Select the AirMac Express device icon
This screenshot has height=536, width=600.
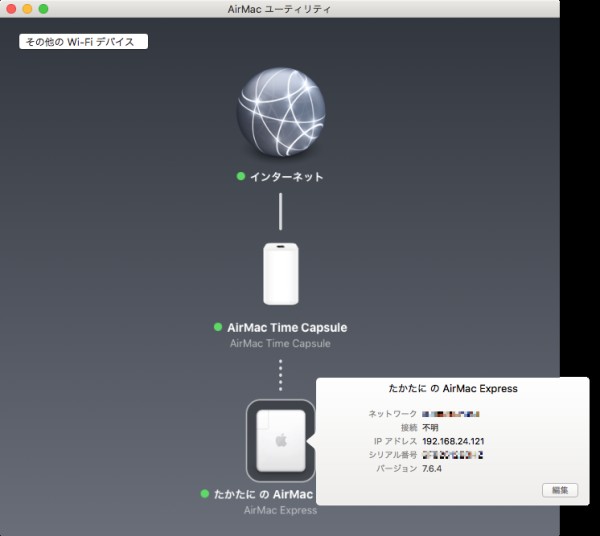281,441
